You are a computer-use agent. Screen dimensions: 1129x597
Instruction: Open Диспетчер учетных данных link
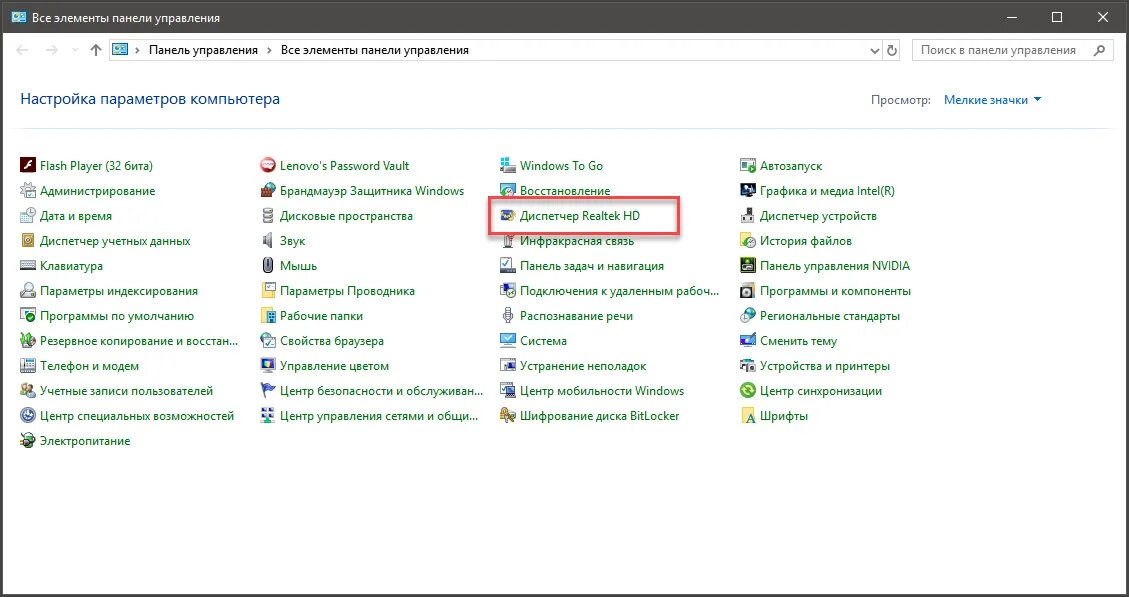click(115, 241)
